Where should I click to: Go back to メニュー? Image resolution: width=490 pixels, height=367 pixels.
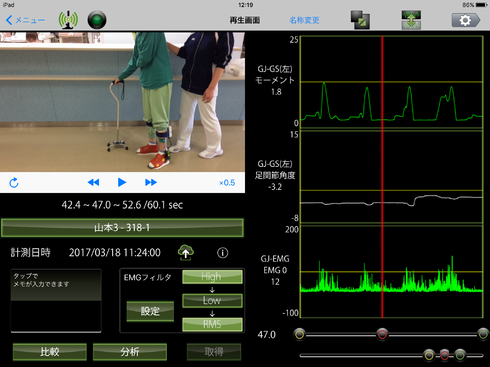coord(25,20)
